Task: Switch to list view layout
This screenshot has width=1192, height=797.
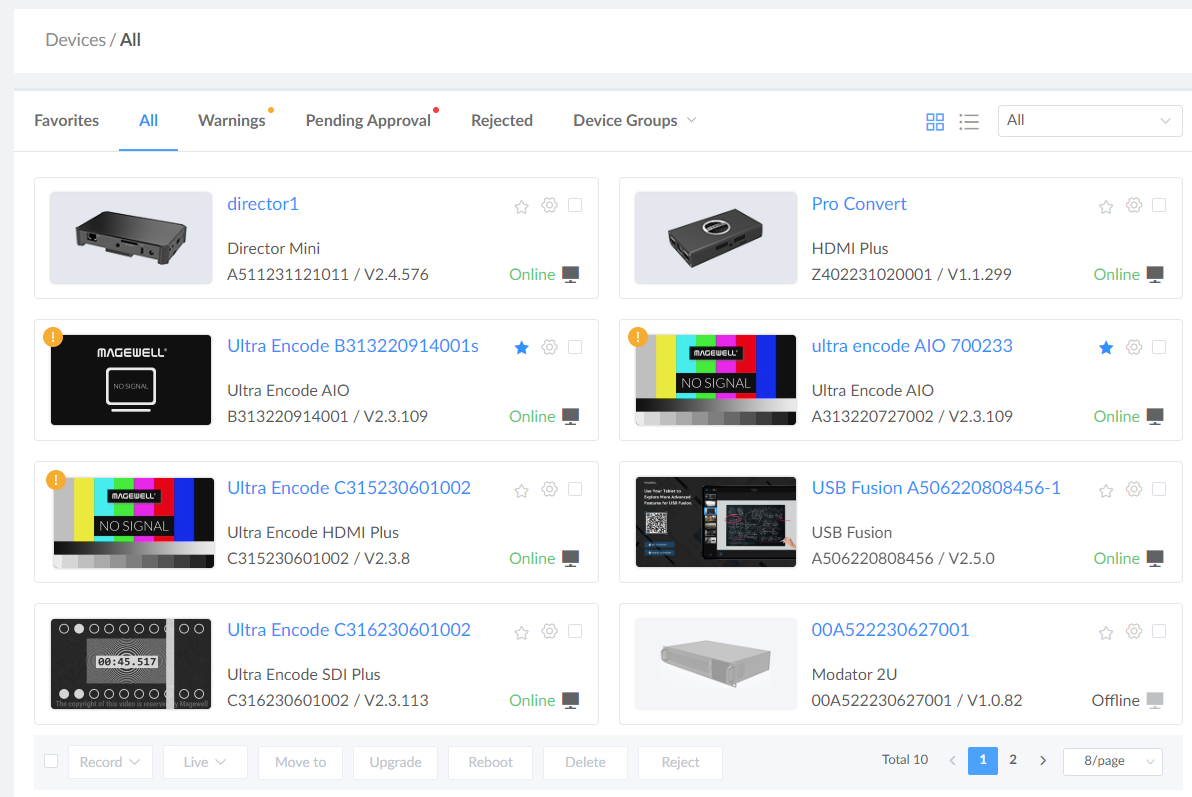Action: (x=968, y=122)
